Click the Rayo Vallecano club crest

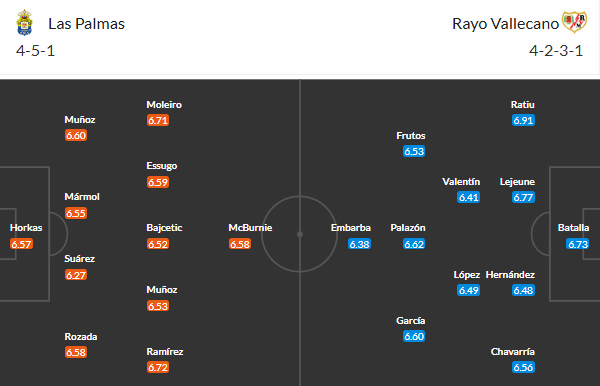[574, 22]
